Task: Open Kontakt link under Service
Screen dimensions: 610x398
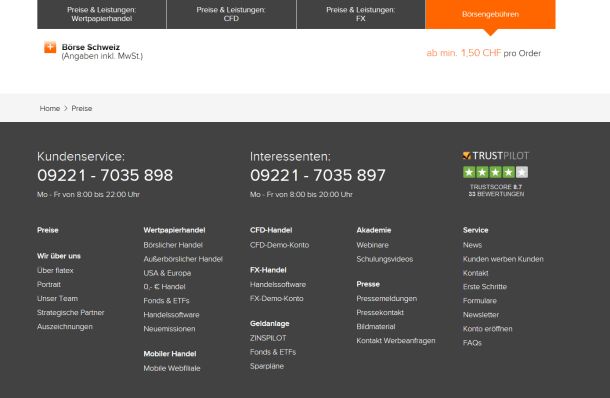Action: (475, 273)
